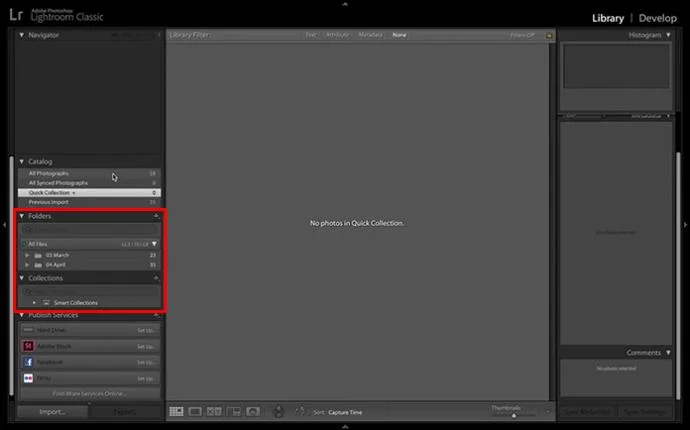Enable the Attribute filter in Library Filter
The height and width of the screenshot is (430, 690).
point(337,35)
